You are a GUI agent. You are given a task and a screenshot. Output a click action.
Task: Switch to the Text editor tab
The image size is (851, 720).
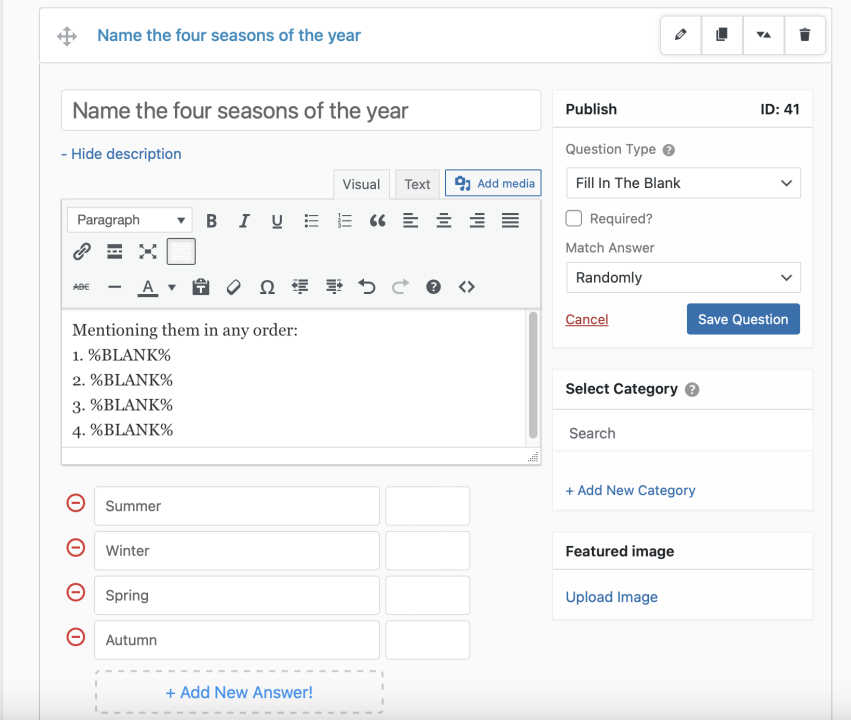[417, 184]
